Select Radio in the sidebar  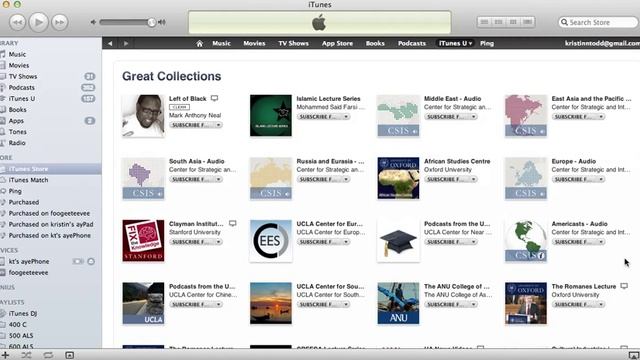pyautogui.click(x=17, y=143)
